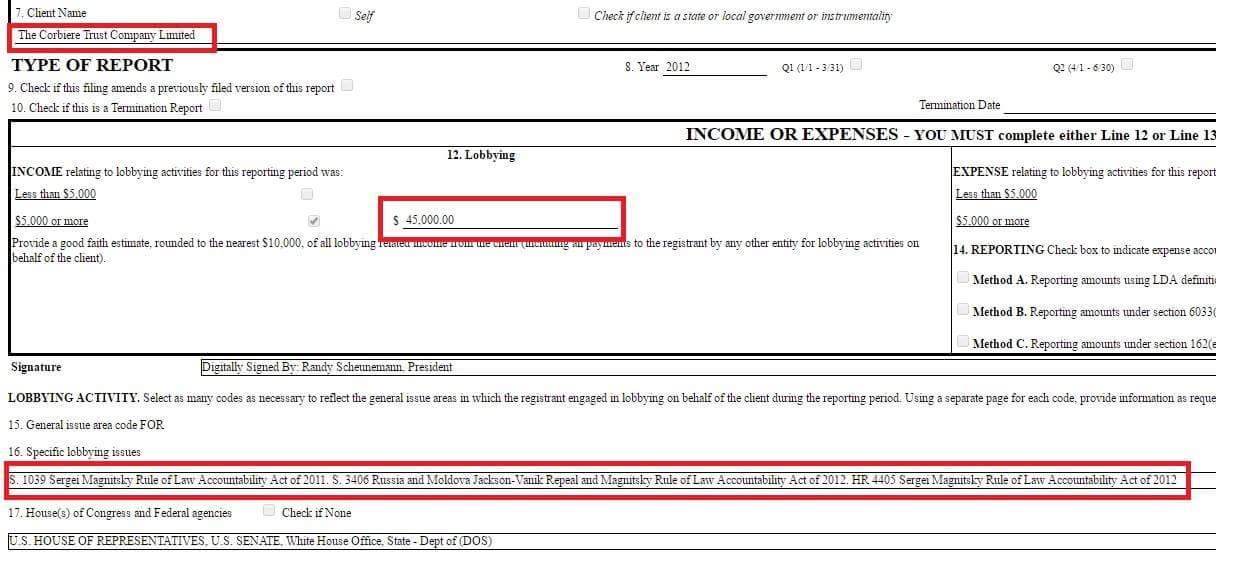Click the income amount field 45,000.00
1239x581 pixels.
(x=510, y=220)
